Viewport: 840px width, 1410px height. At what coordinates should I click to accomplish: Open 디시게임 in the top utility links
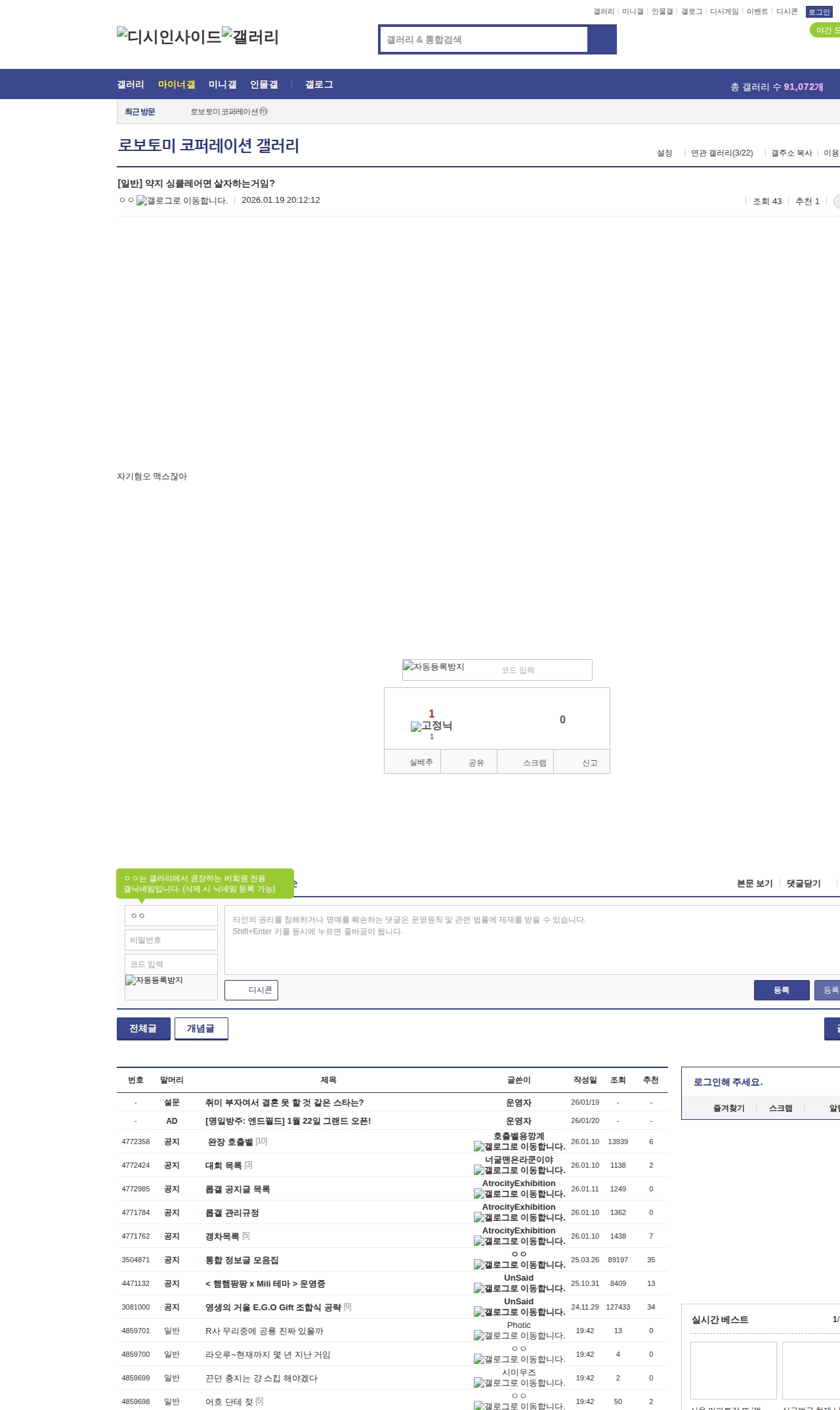[724, 12]
